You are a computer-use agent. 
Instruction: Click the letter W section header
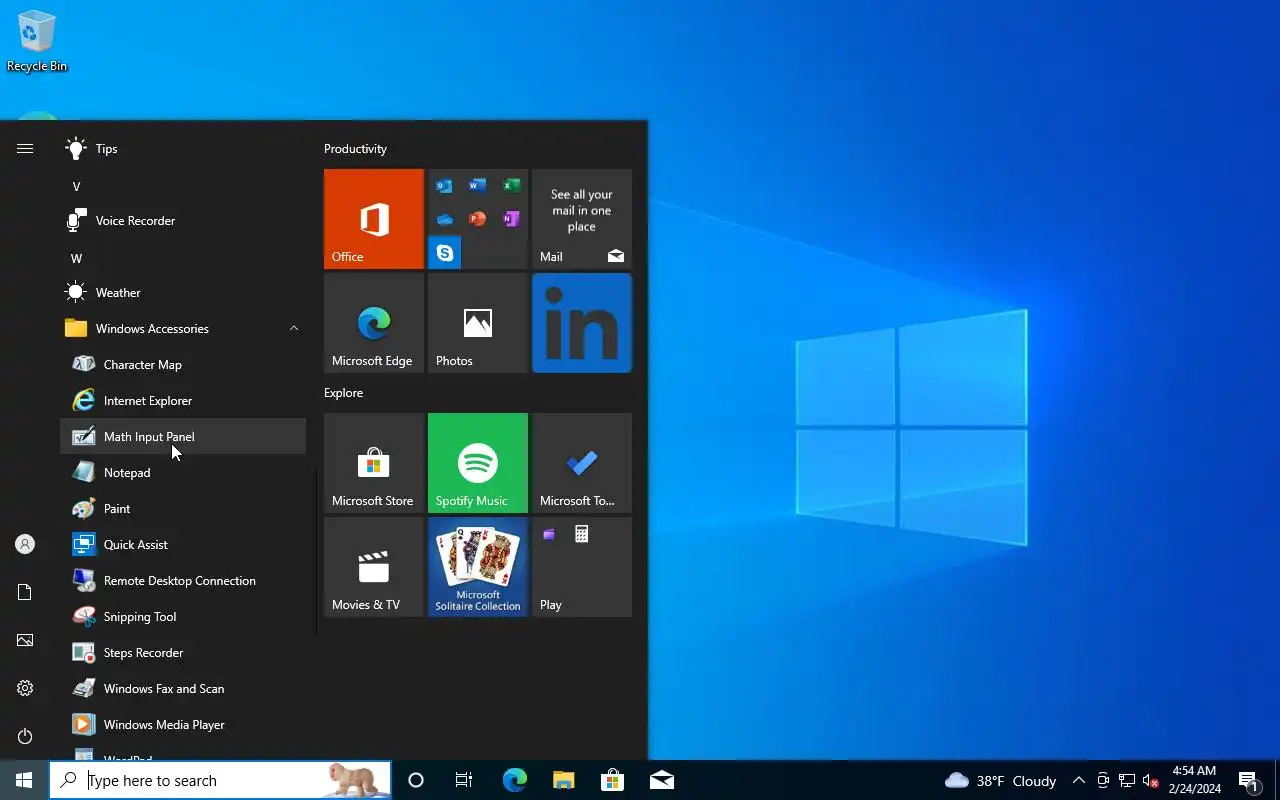click(76, 259)
